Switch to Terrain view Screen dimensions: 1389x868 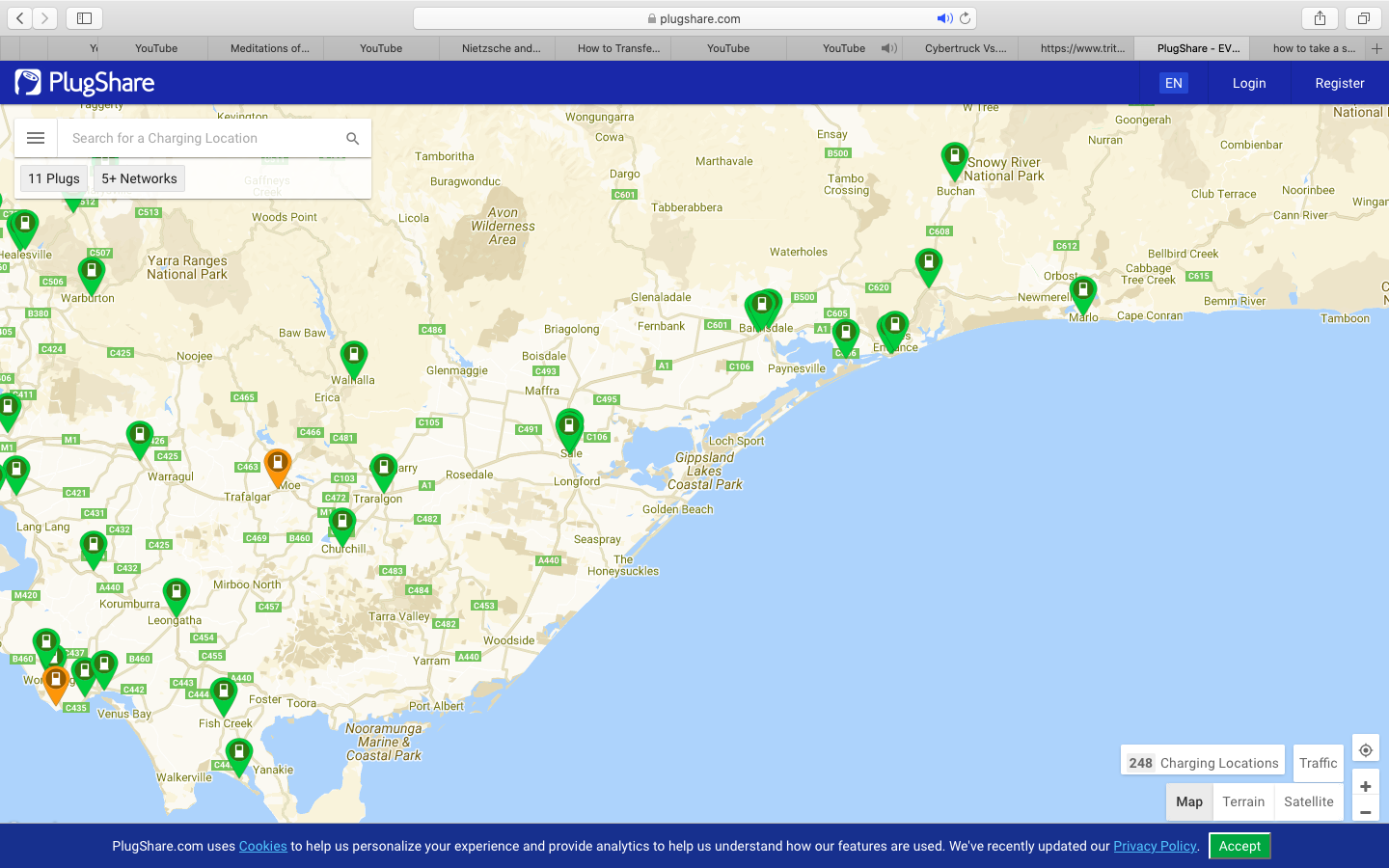(1243, 801)
